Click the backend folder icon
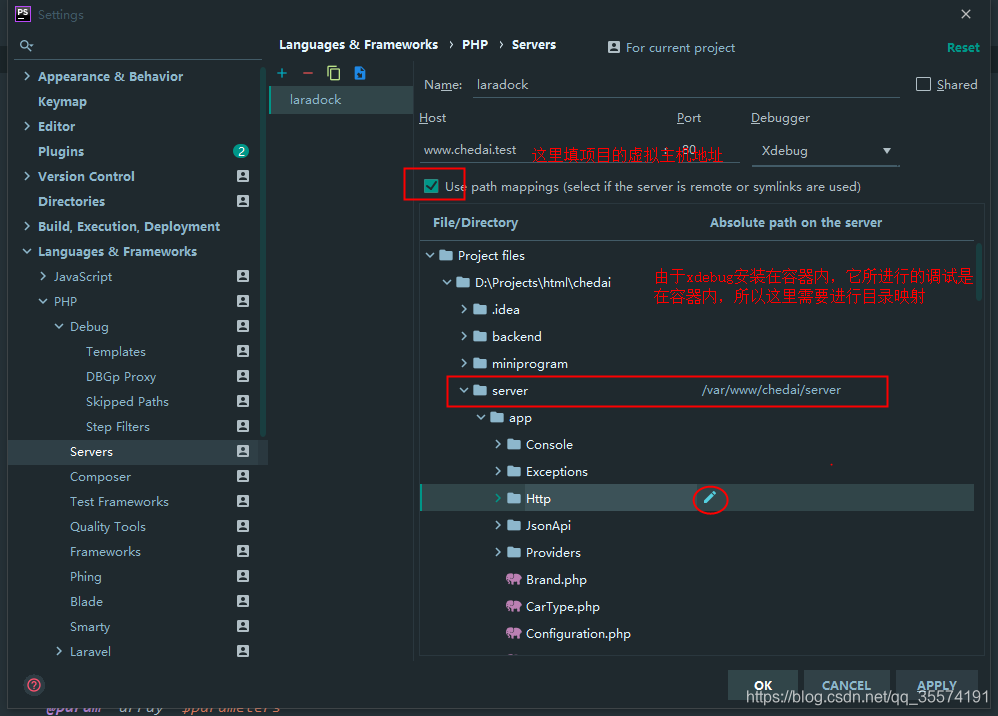This screenshot has width=998, height=716. [480, 336]
